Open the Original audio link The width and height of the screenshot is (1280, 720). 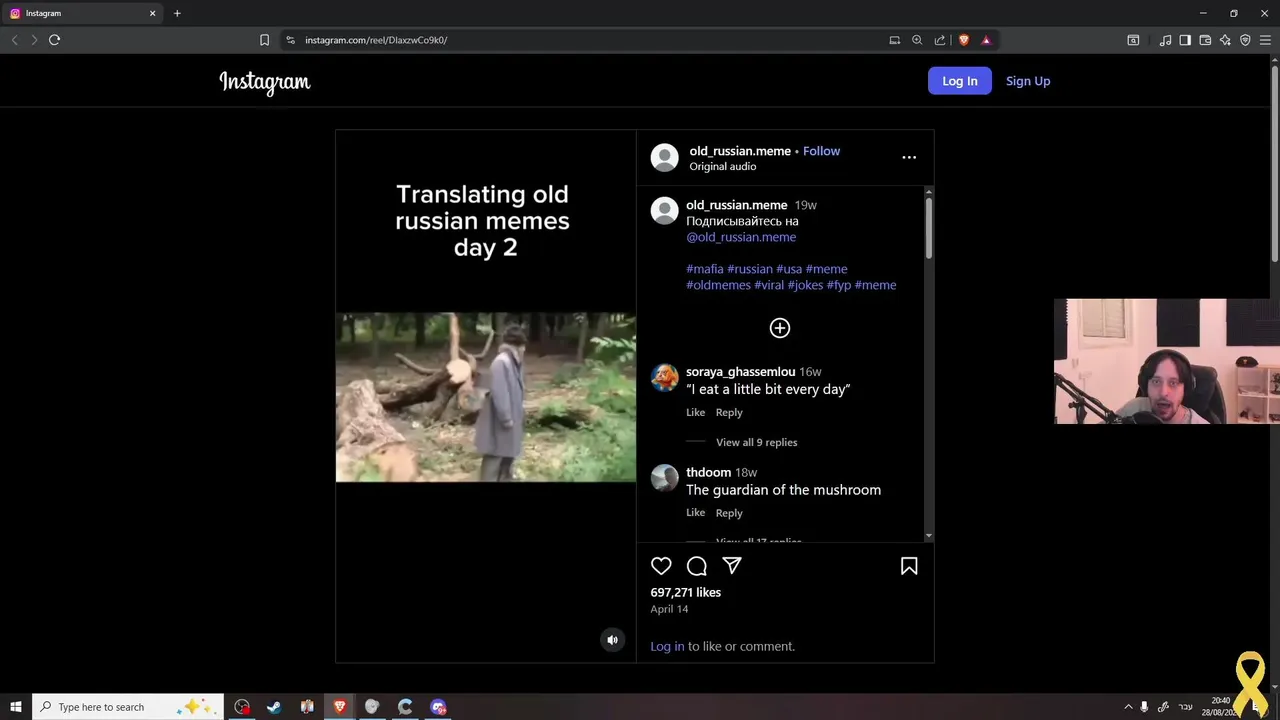723,167
